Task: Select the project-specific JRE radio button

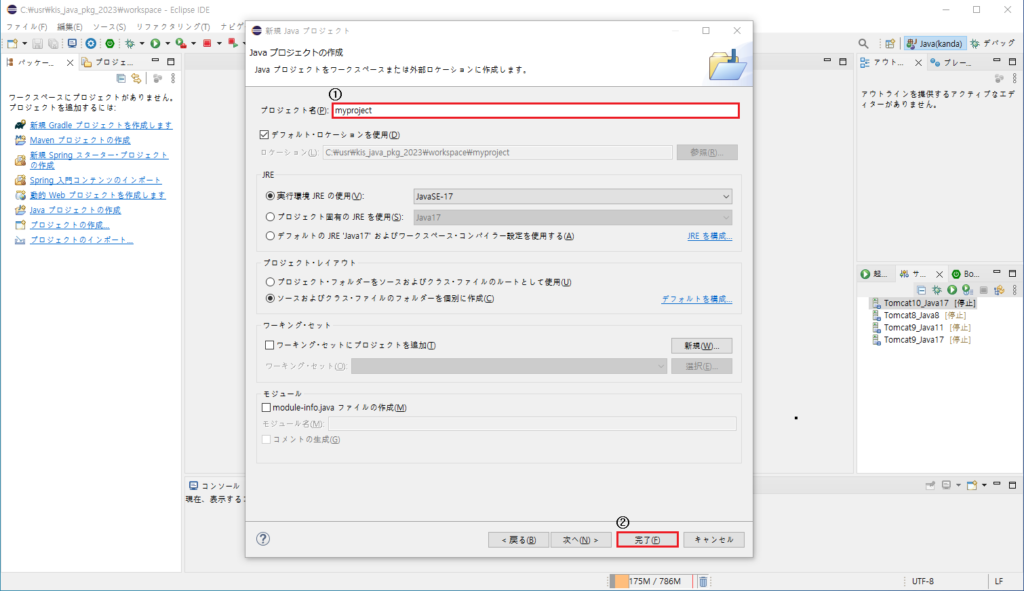Action: (x=270, y=217)
